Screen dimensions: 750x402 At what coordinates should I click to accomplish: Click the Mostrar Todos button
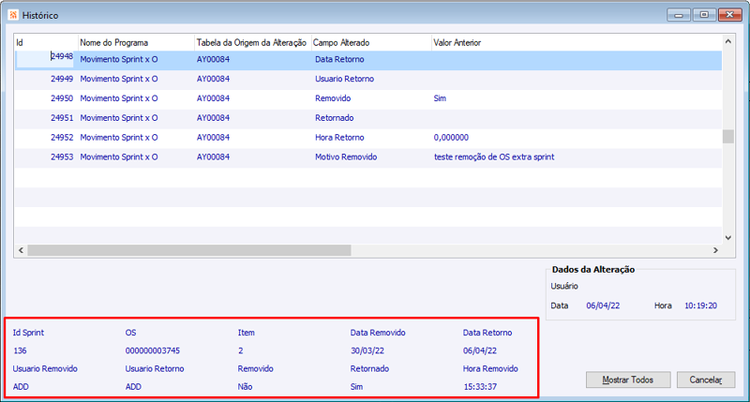coord(628,380)
